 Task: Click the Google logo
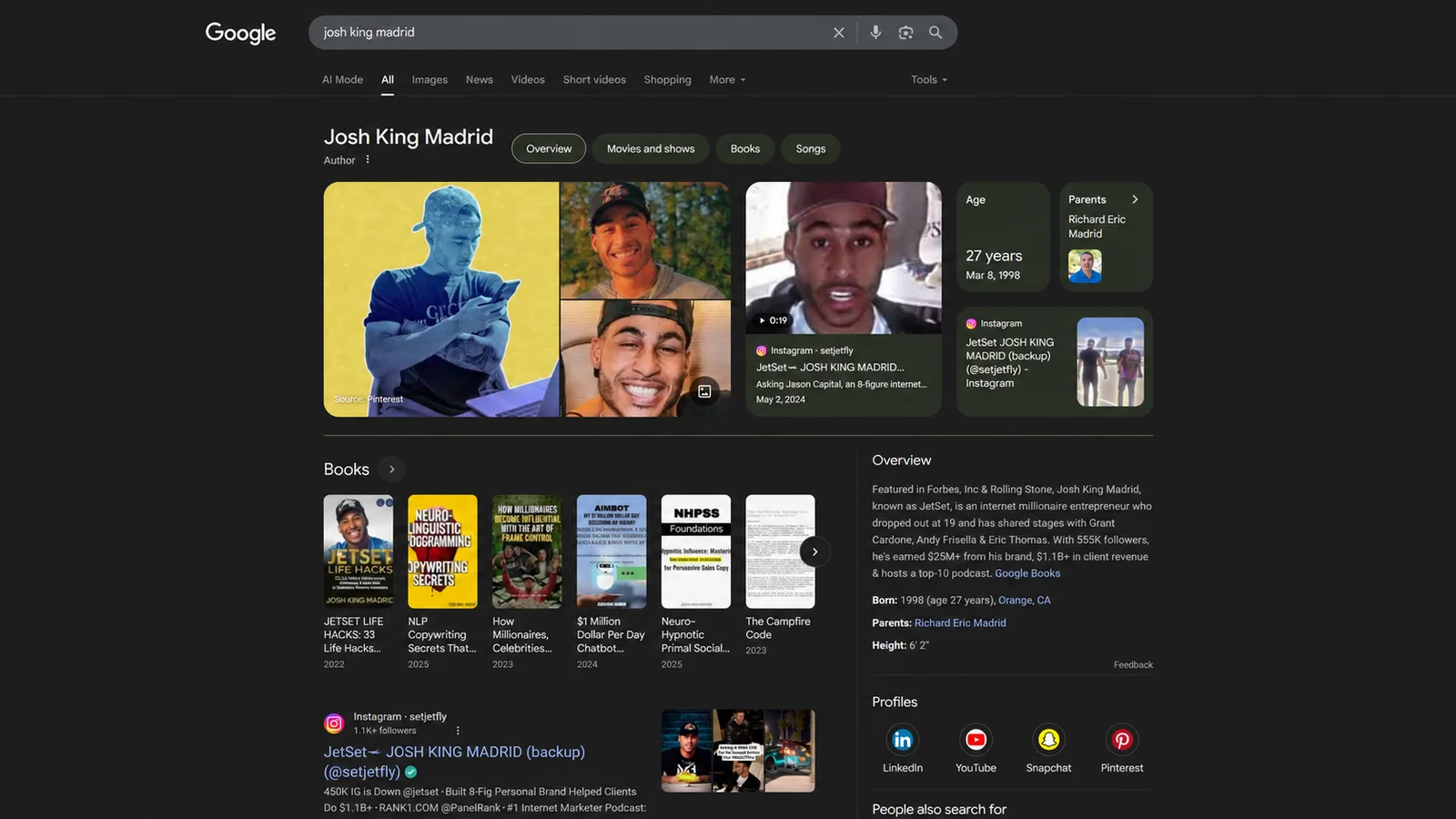click(240, 33)
